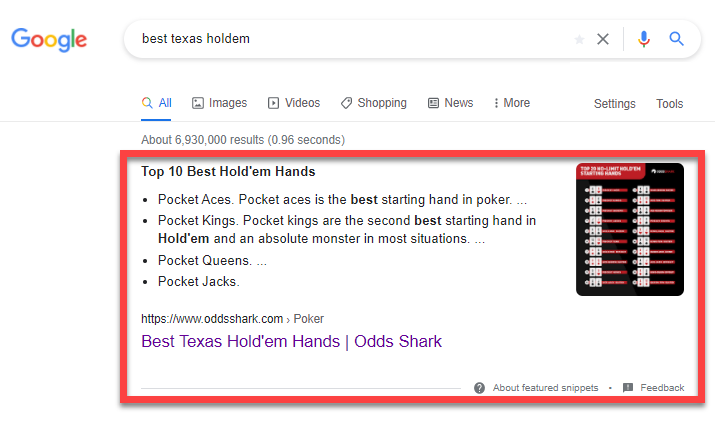The width and height of the screenshot is (715, 426).
Task: Open the Tools options
Action: tap(669, 104)
